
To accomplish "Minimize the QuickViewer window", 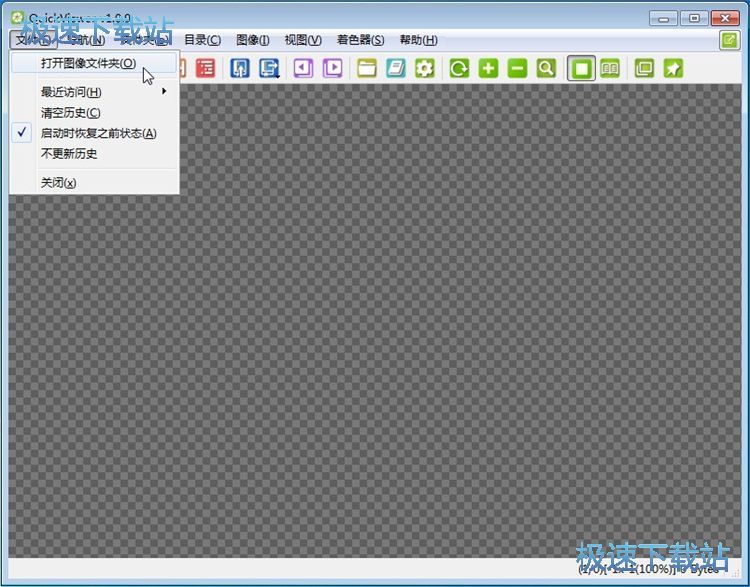I will tap(663, 18).
